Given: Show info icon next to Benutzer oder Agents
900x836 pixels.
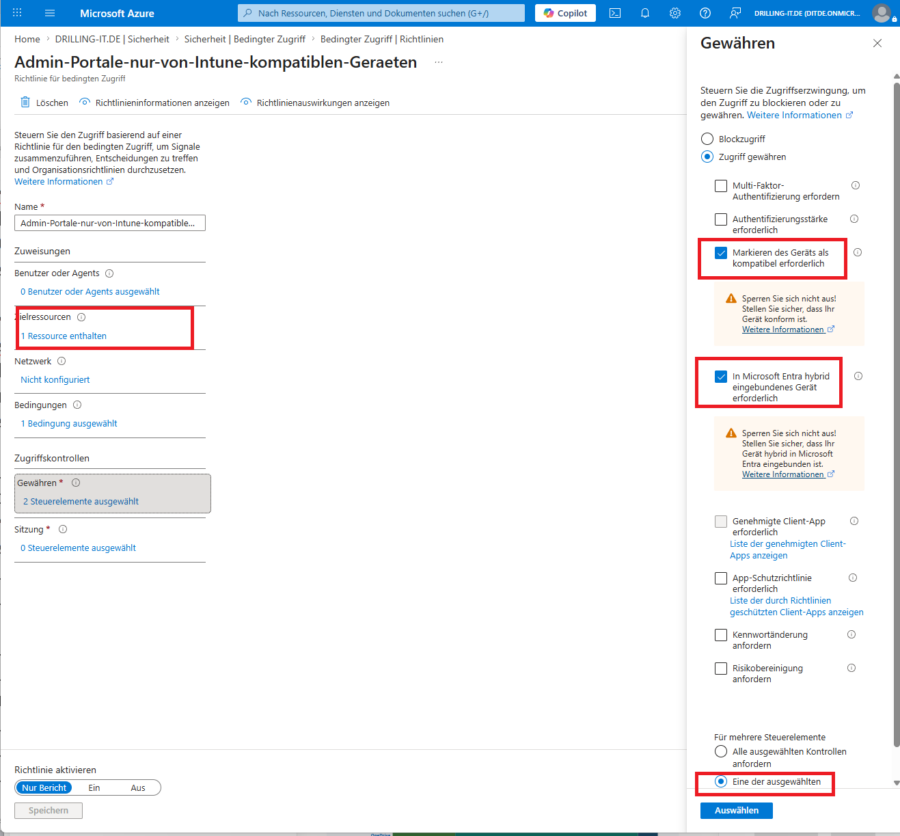Looking at the screenshot, I should (109, 273).
